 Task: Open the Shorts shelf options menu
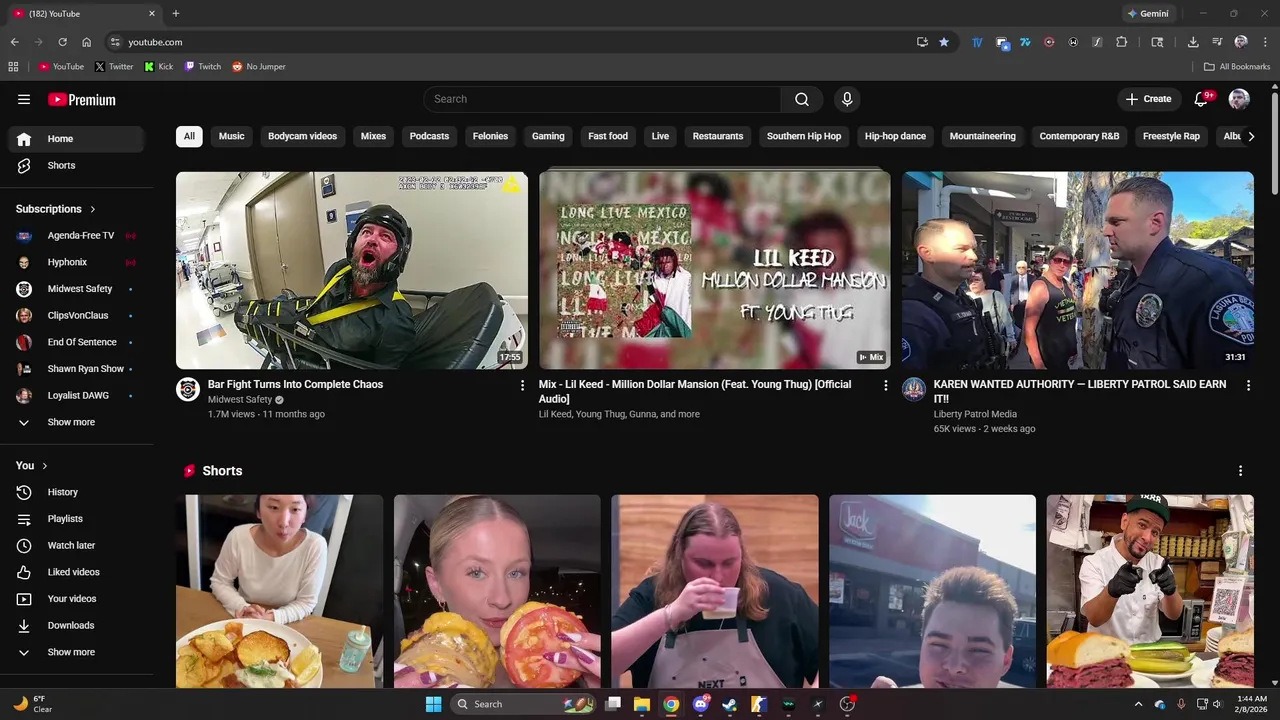1240,471
